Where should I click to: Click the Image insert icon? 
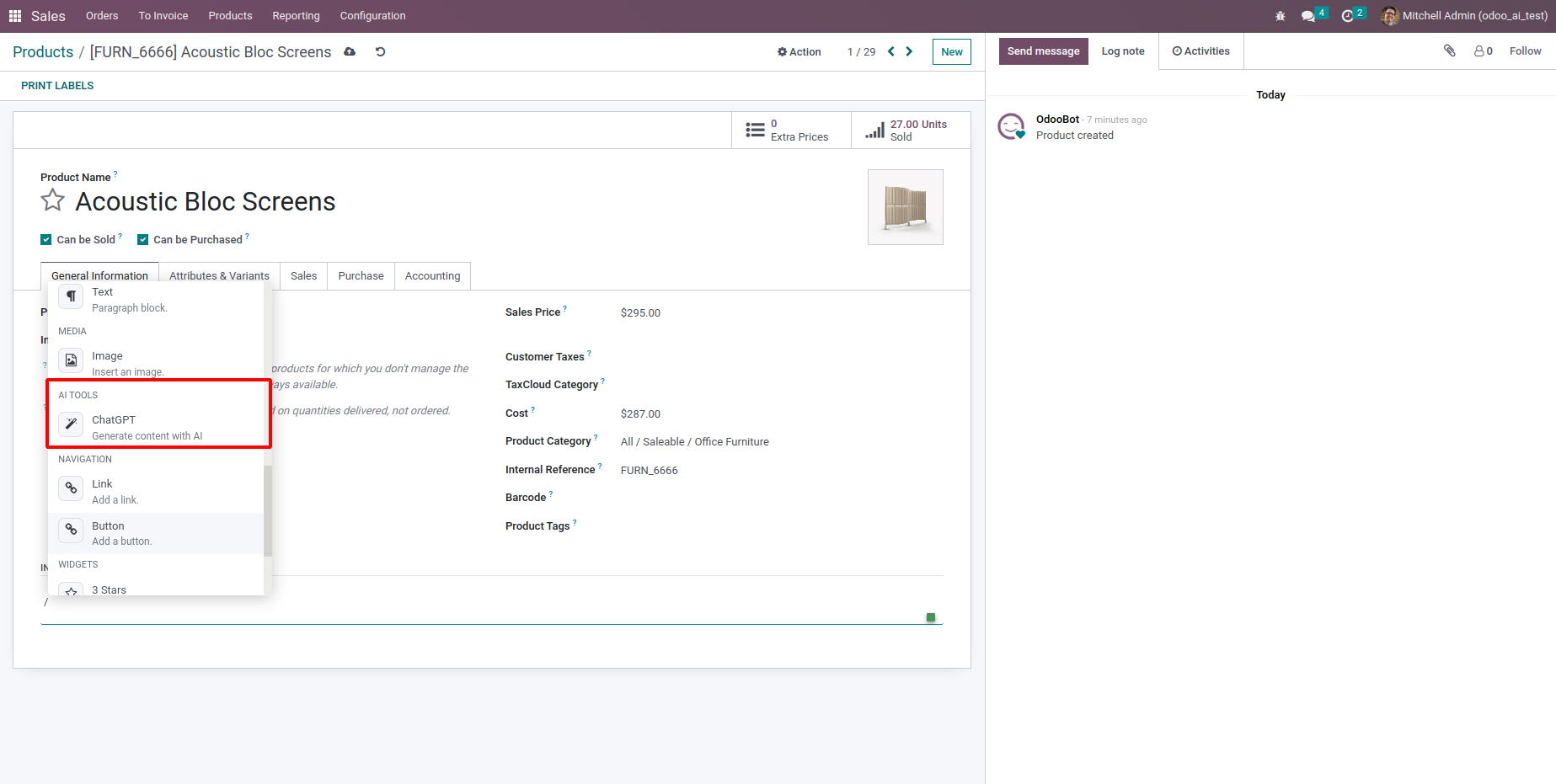71,360
